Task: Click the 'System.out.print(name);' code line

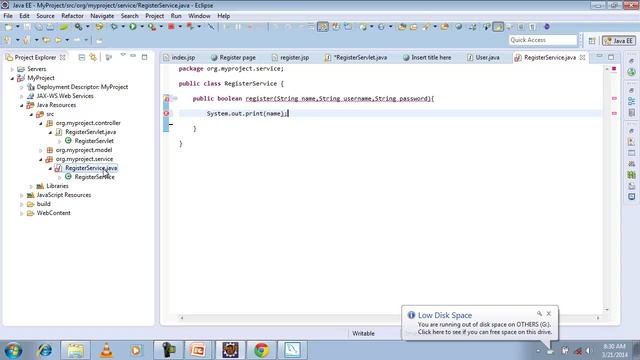Action: click(x=247, y=113)
